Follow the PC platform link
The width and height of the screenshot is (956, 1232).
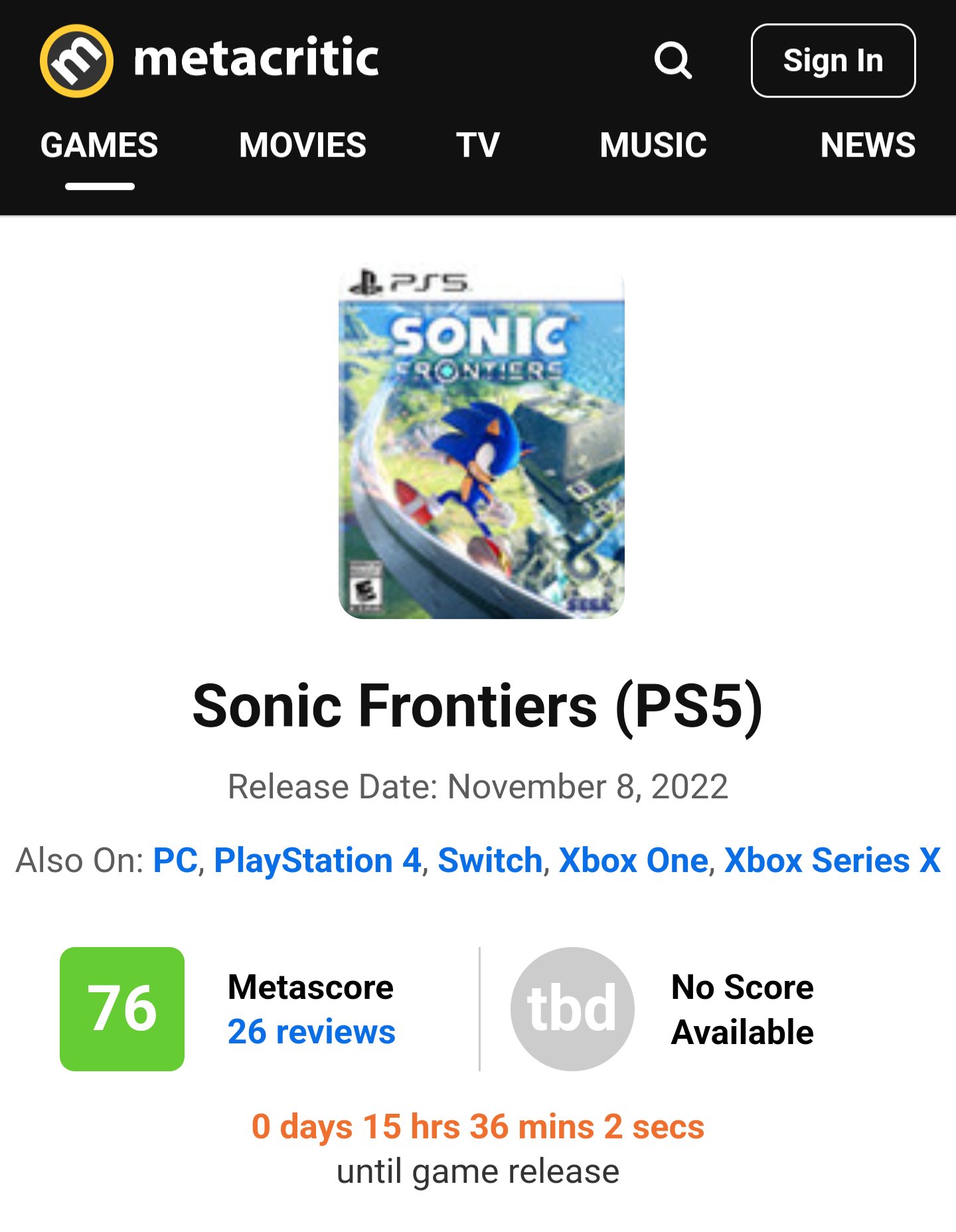click(x=175, y=860)
